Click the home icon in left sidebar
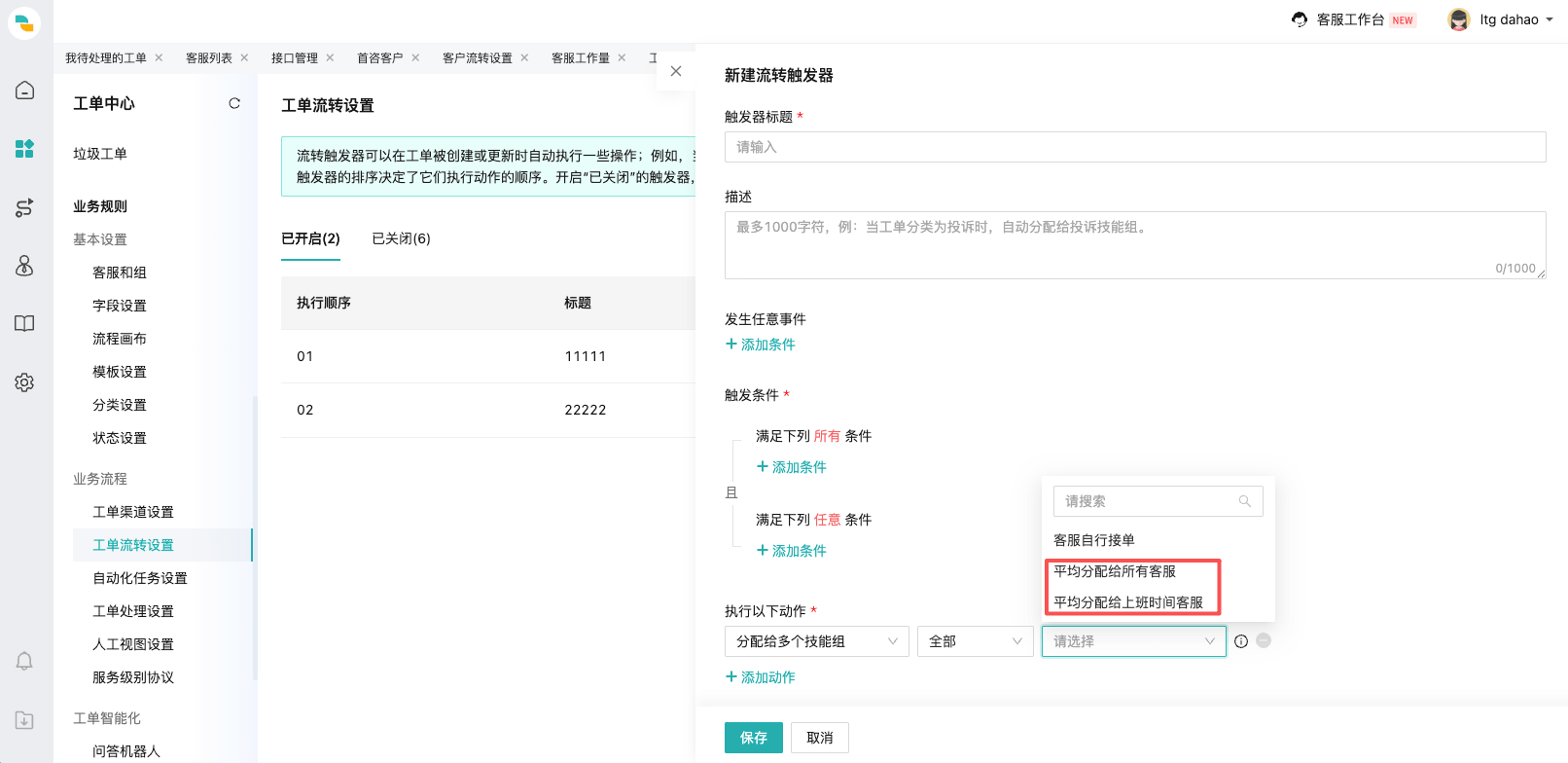The width and height of the screenshot is (1568, 763). click(25, 91)
